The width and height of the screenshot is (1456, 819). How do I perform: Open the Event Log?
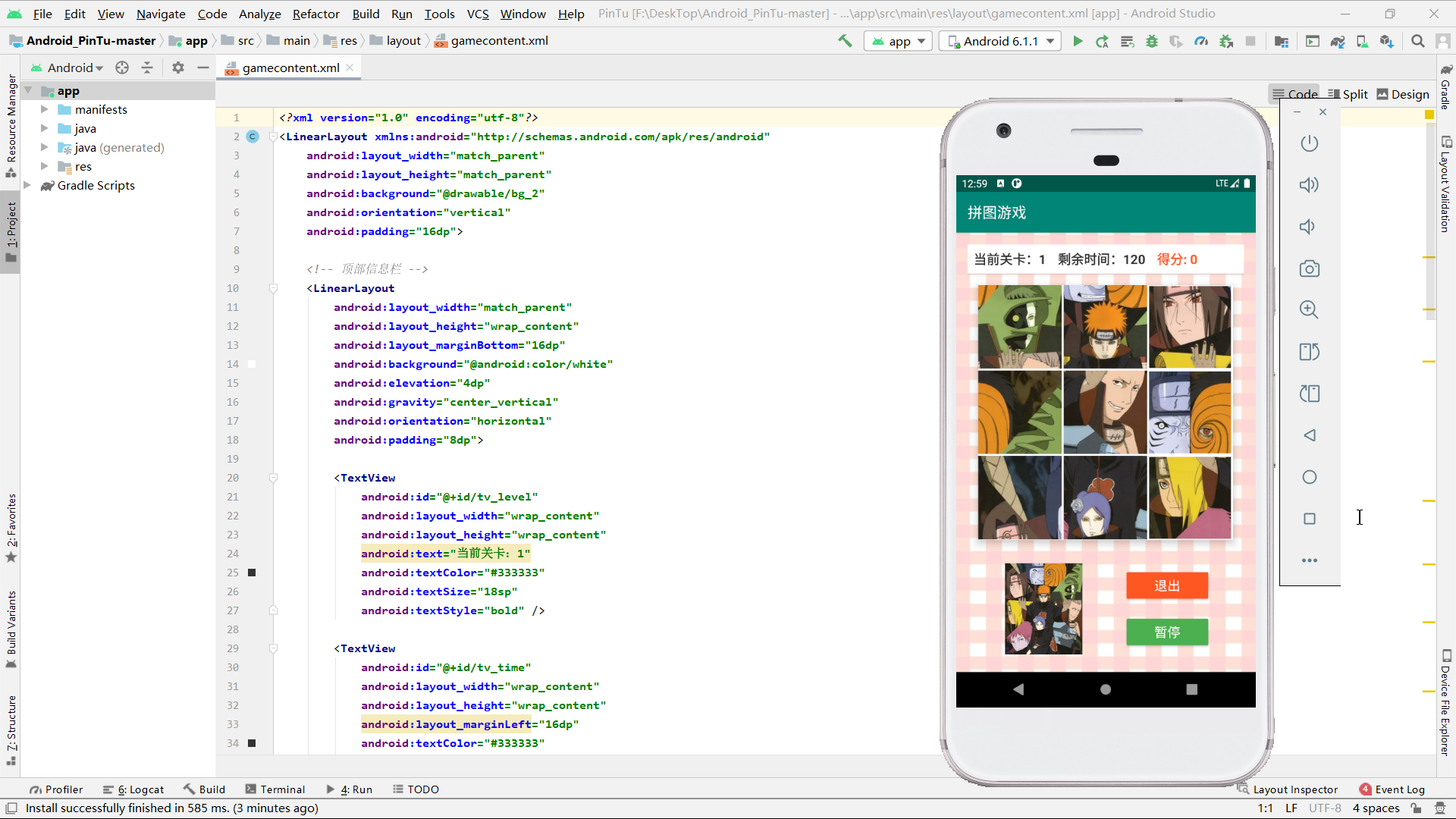pyautogui.click(x=1392, y=789)
